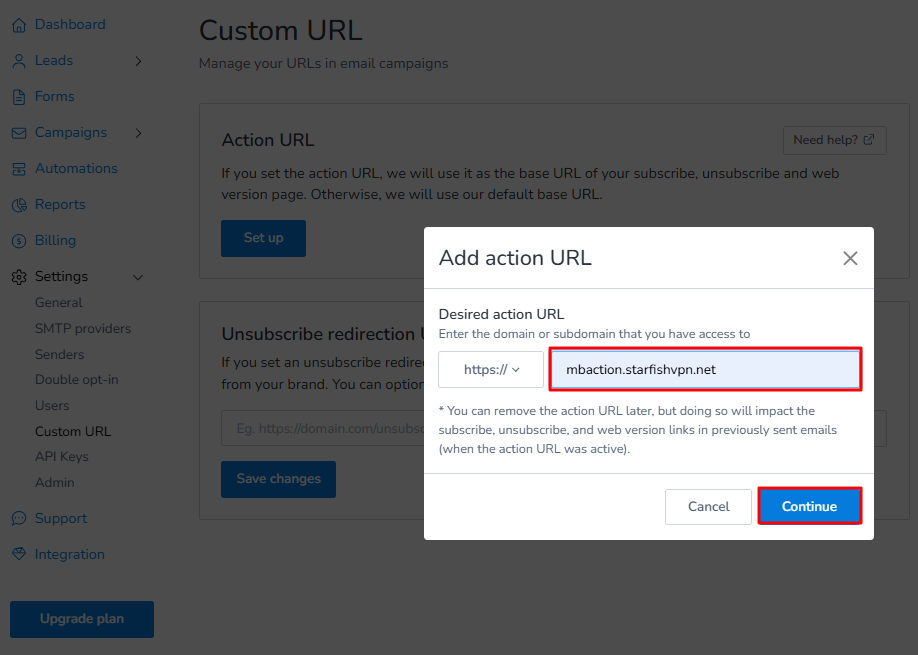Screen dimensions: 918x655
Task: Go to Senders settings
Action: pos(60,354)
